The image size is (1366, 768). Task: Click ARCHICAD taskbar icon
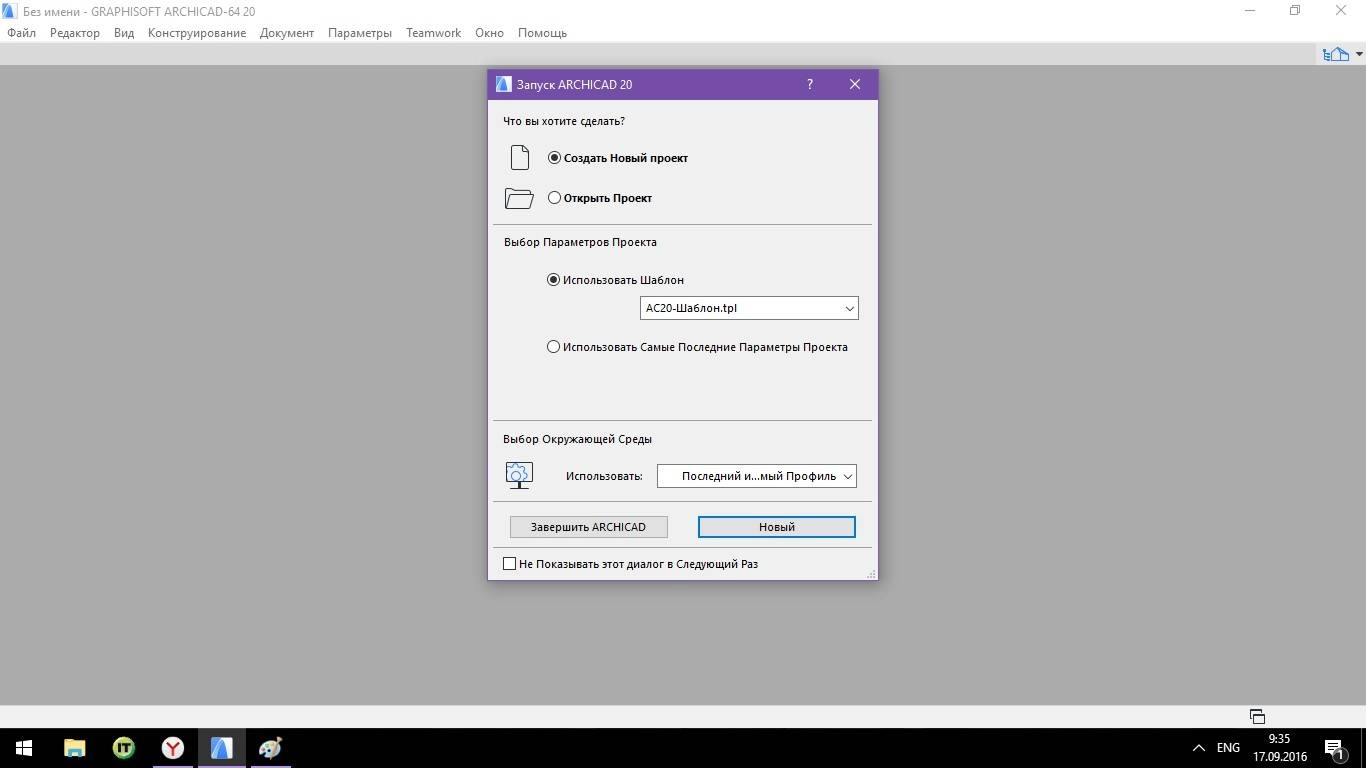pyautogui.click(x=222, y=748)
